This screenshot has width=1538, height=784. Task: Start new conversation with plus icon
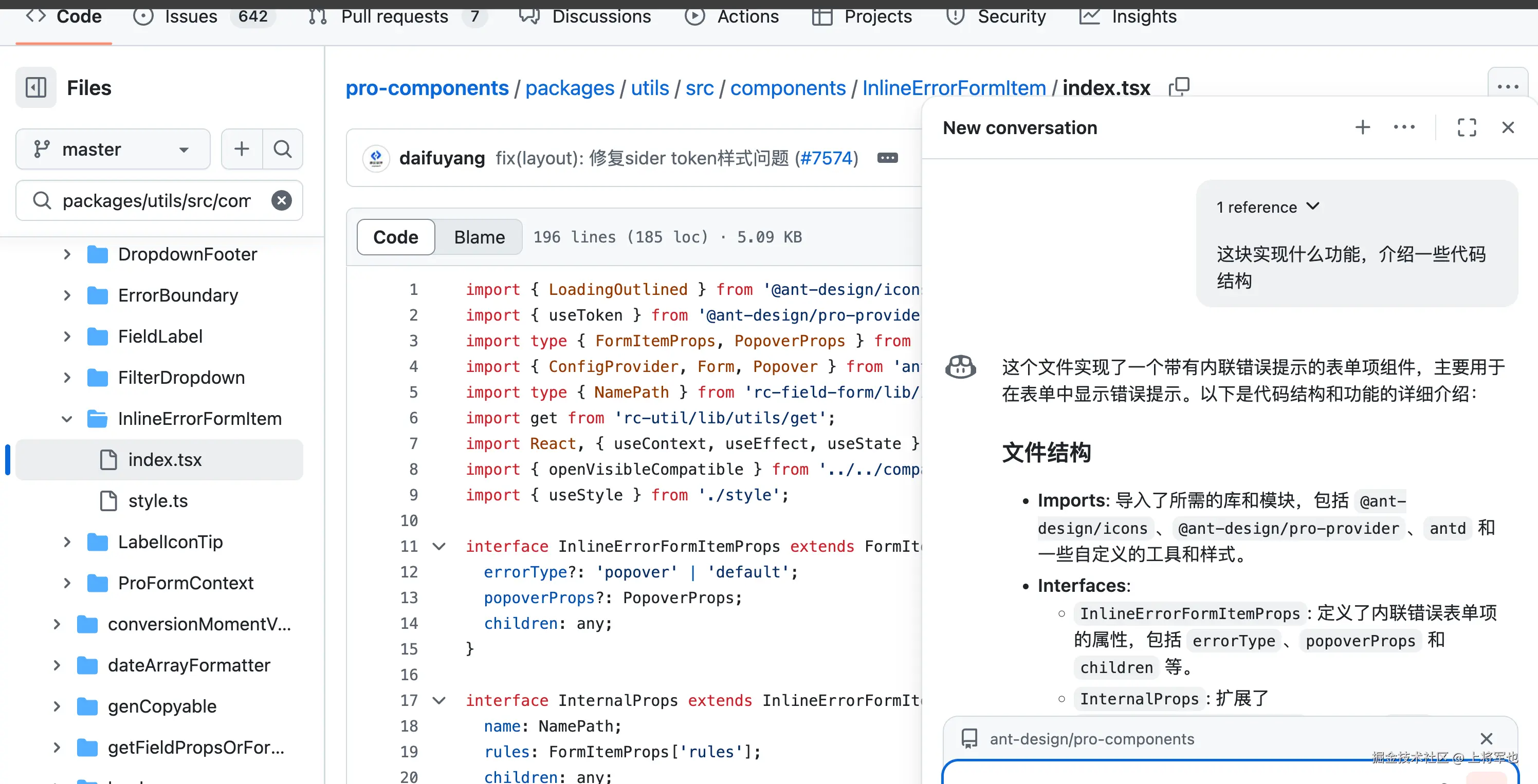pyautogui.click(x=1363, y=127)
